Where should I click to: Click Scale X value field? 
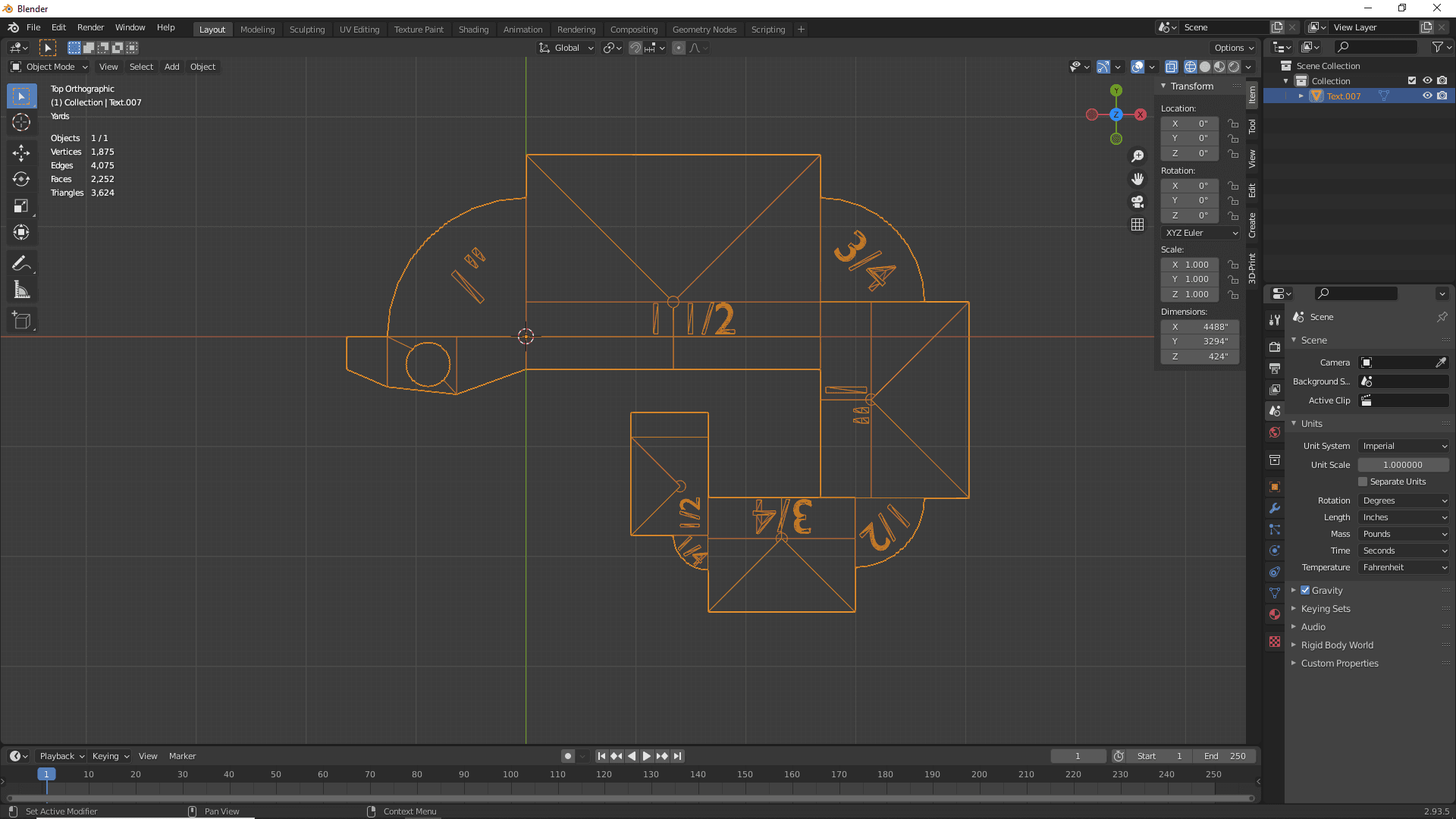tap(1191, 265)
